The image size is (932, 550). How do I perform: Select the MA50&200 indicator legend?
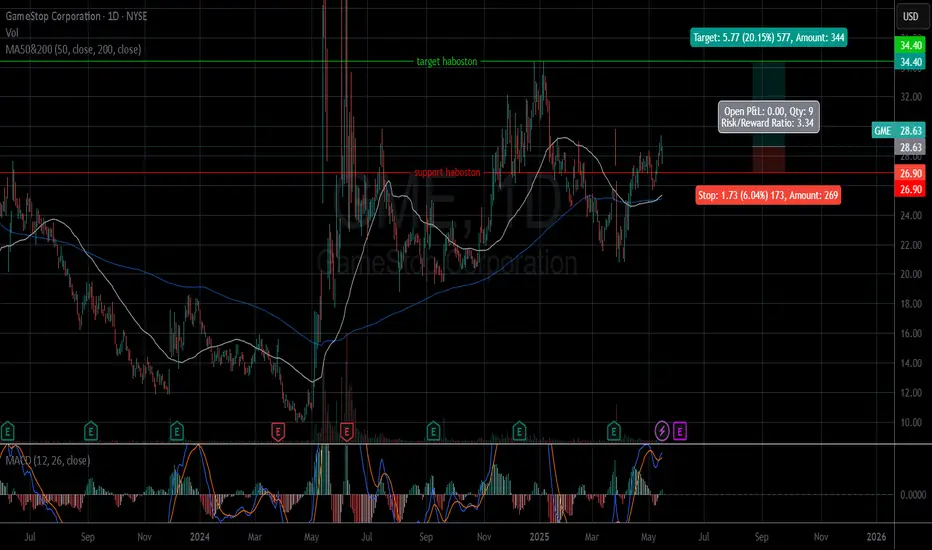click(x=73, y=49)
